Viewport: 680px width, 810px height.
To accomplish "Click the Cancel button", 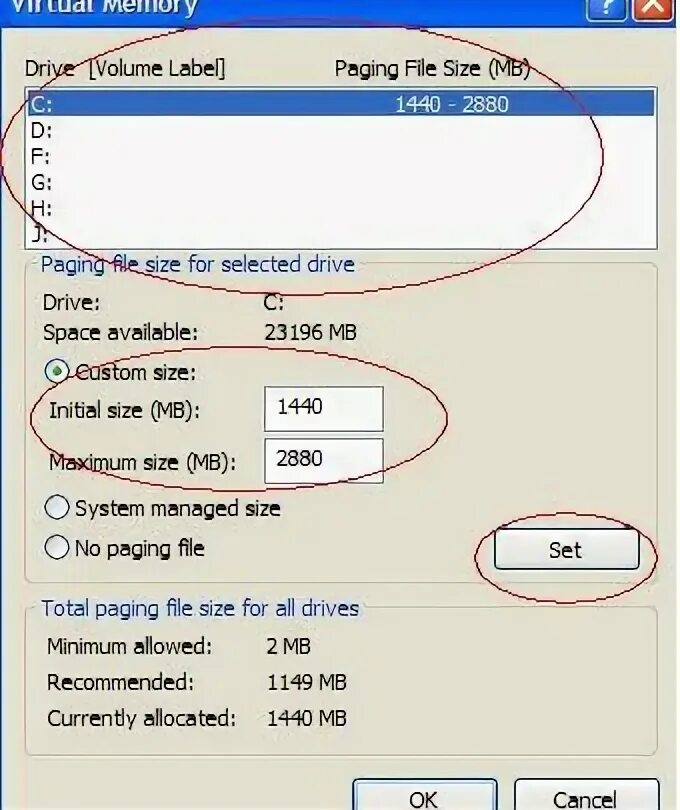I will point(586,796).
